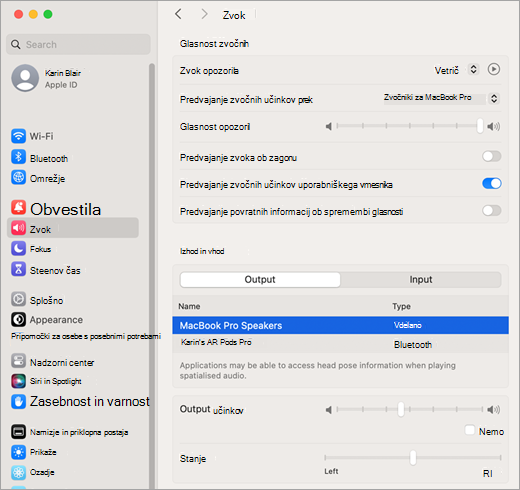Open Wi-Fi settings icon in sidebar

pos(18,136)
